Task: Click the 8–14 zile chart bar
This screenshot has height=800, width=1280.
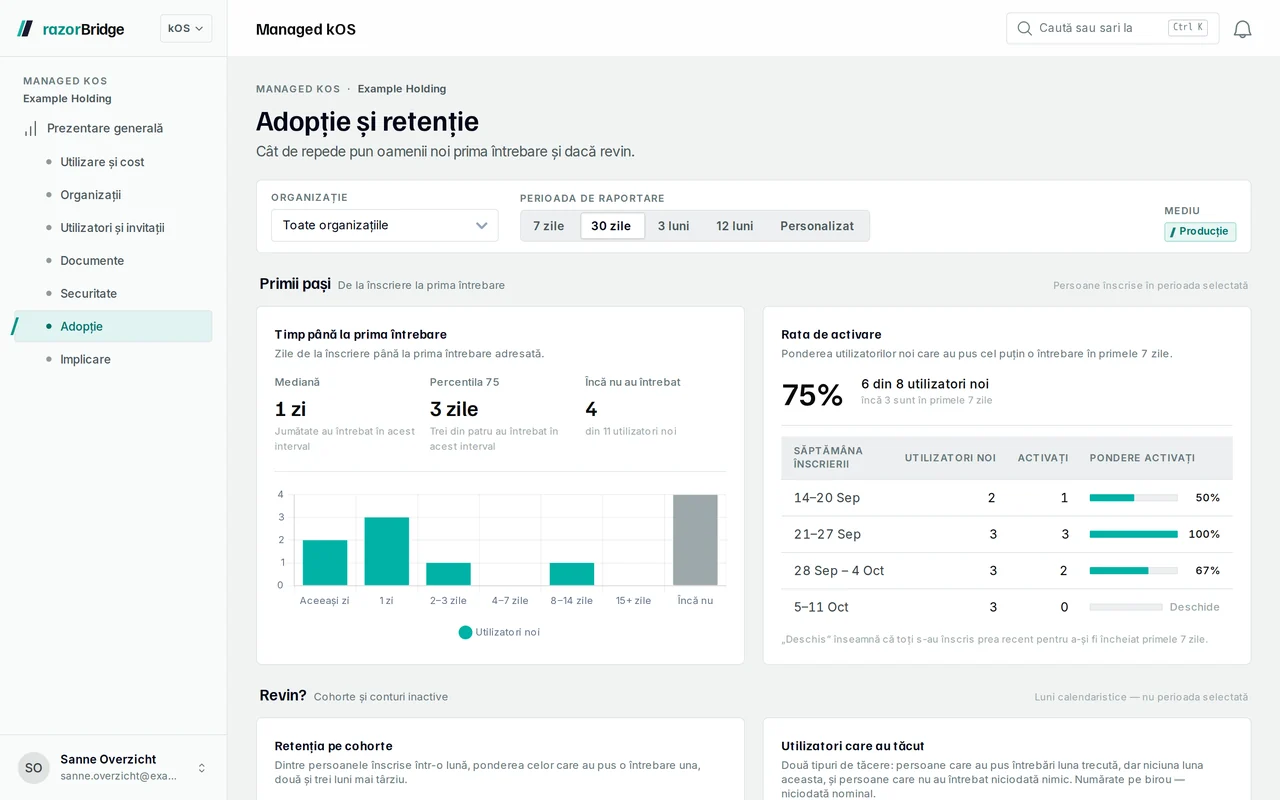Action: [x=572, y=574]
